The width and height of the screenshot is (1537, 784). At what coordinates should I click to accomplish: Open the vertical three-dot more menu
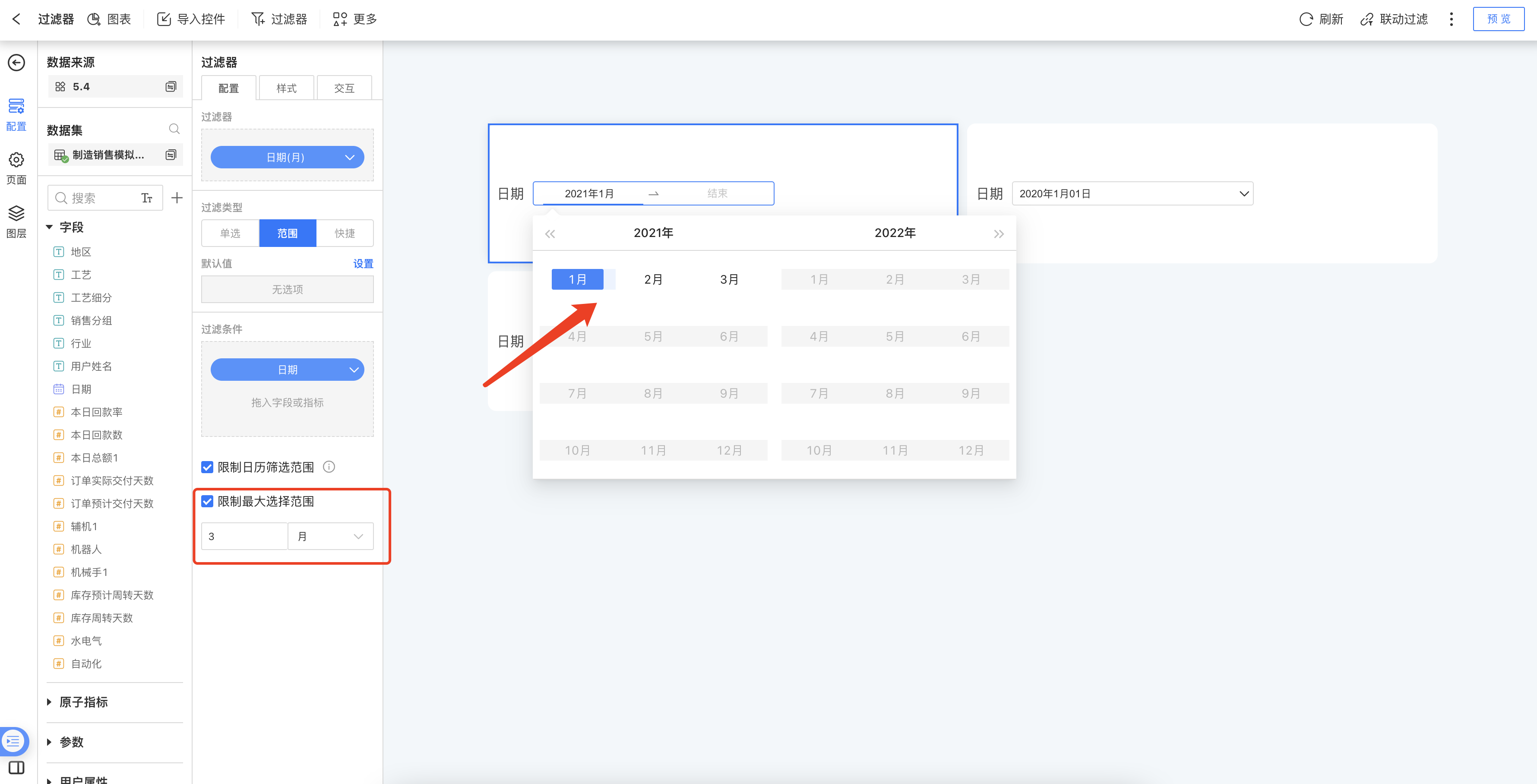[1451, 19]
